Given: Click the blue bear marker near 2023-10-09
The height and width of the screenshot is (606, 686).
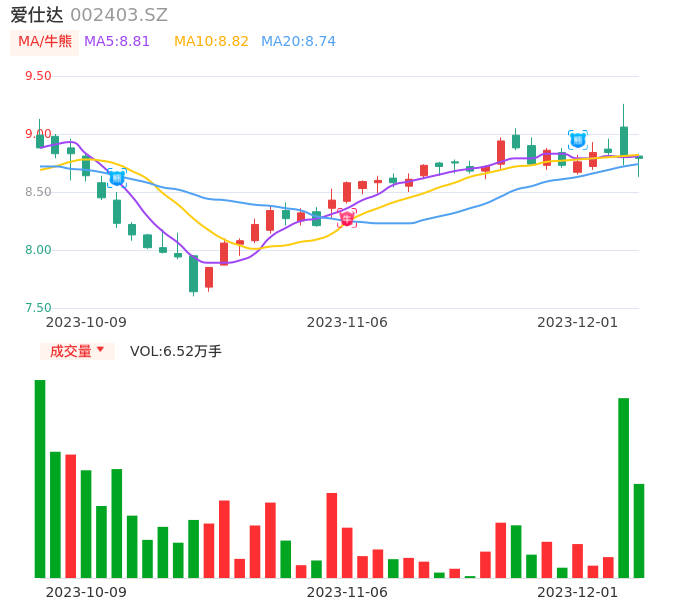Looking at the screenshot, I should pos(117,178).
